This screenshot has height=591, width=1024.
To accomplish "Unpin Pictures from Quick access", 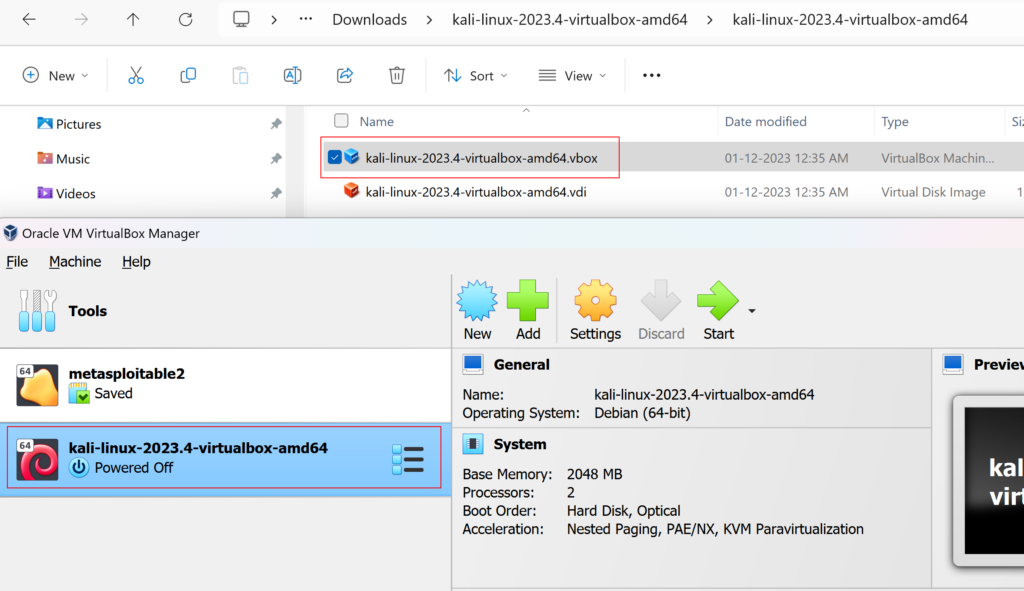I will (x=276, y=123).
